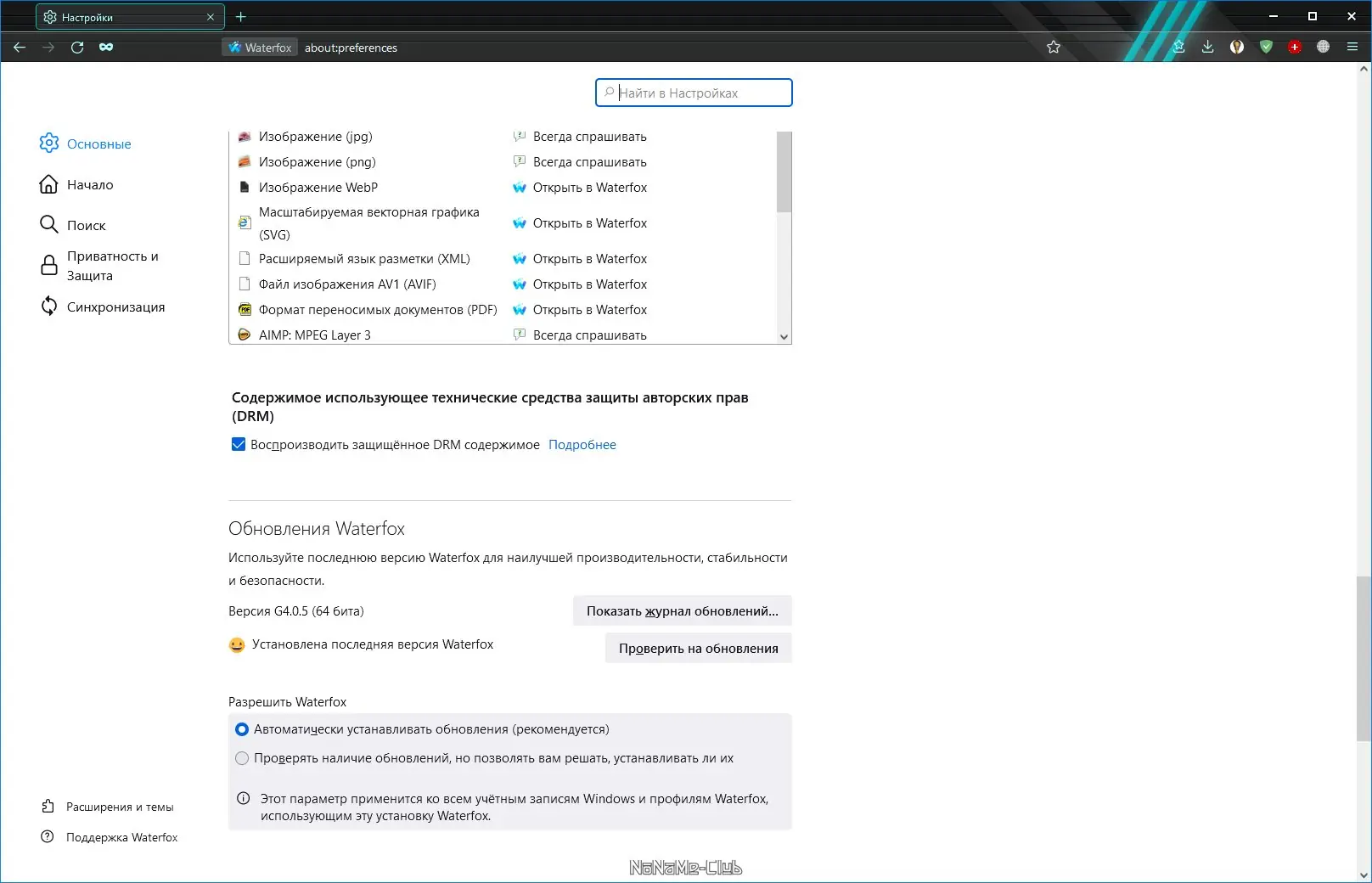Click the page scrollbar down arrow
Image resolution: width=1372 pixels, height=883 pixels.
[1364, 875]
